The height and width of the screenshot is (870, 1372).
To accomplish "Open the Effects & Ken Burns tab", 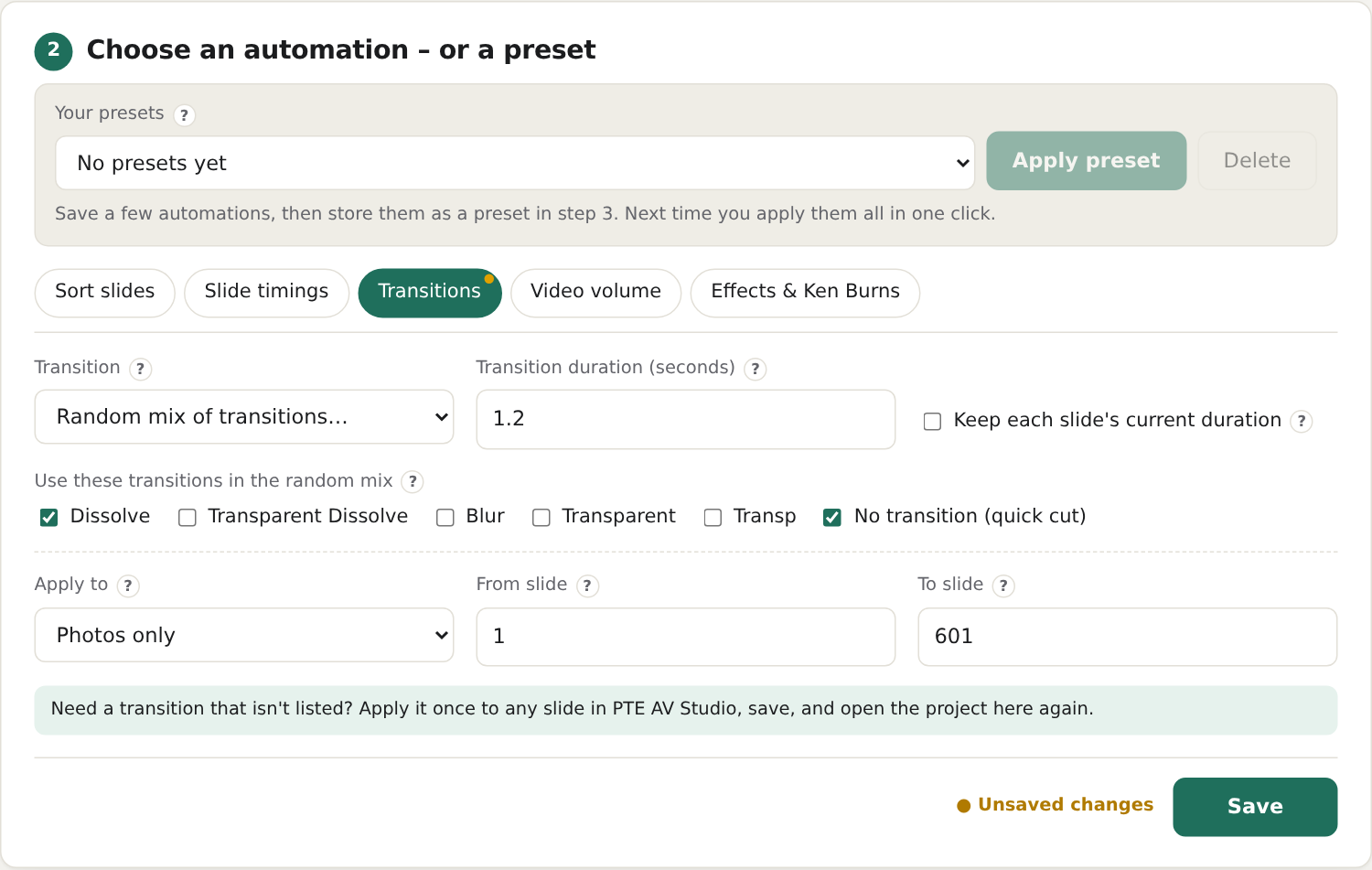I will [x=805, y=293].
